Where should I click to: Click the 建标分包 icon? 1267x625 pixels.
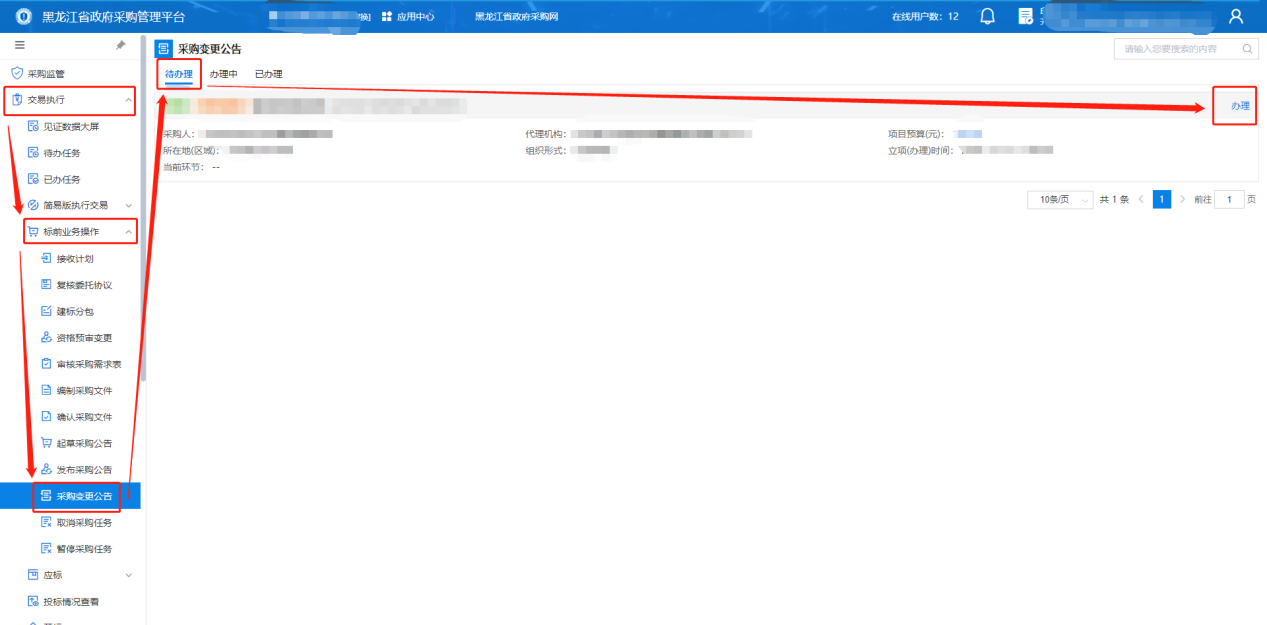[x=46, y=312]
